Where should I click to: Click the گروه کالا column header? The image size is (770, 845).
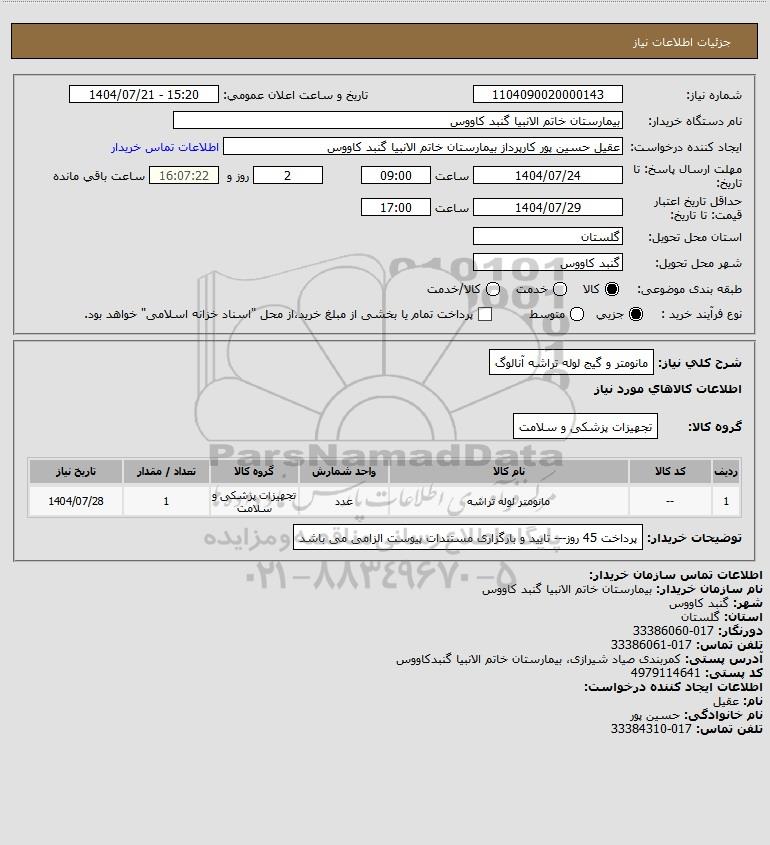254,472
